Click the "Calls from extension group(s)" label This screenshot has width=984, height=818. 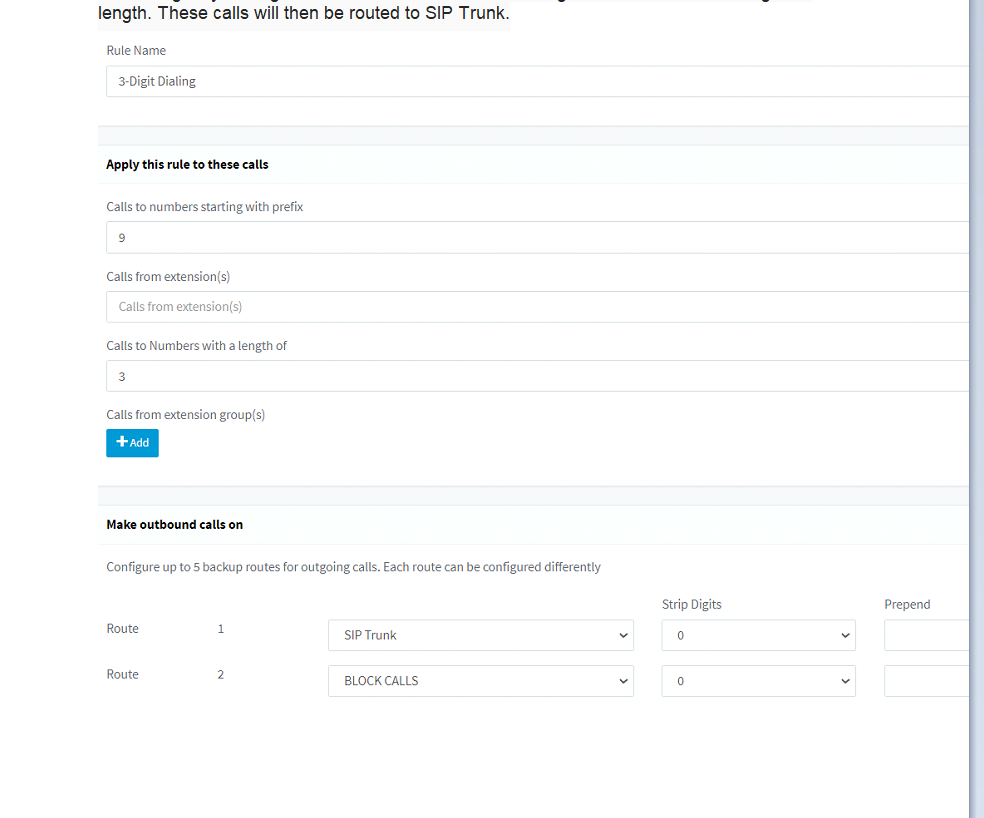185,414
